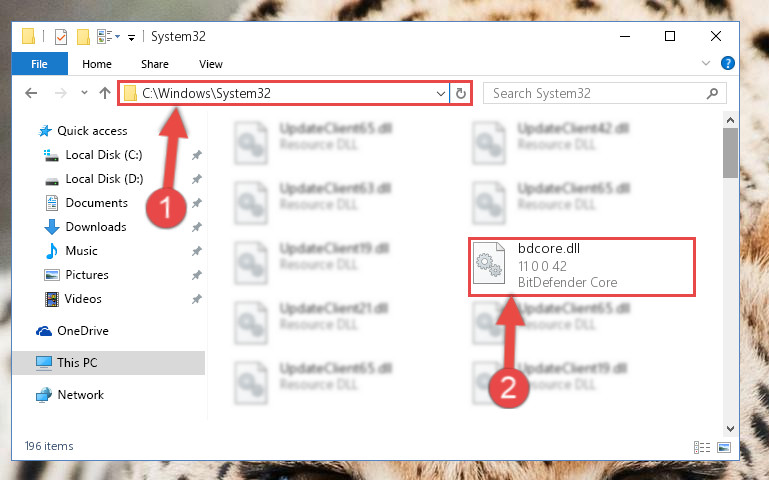
Task: Click the Back navigation arrow
Action: coord(31,93)
